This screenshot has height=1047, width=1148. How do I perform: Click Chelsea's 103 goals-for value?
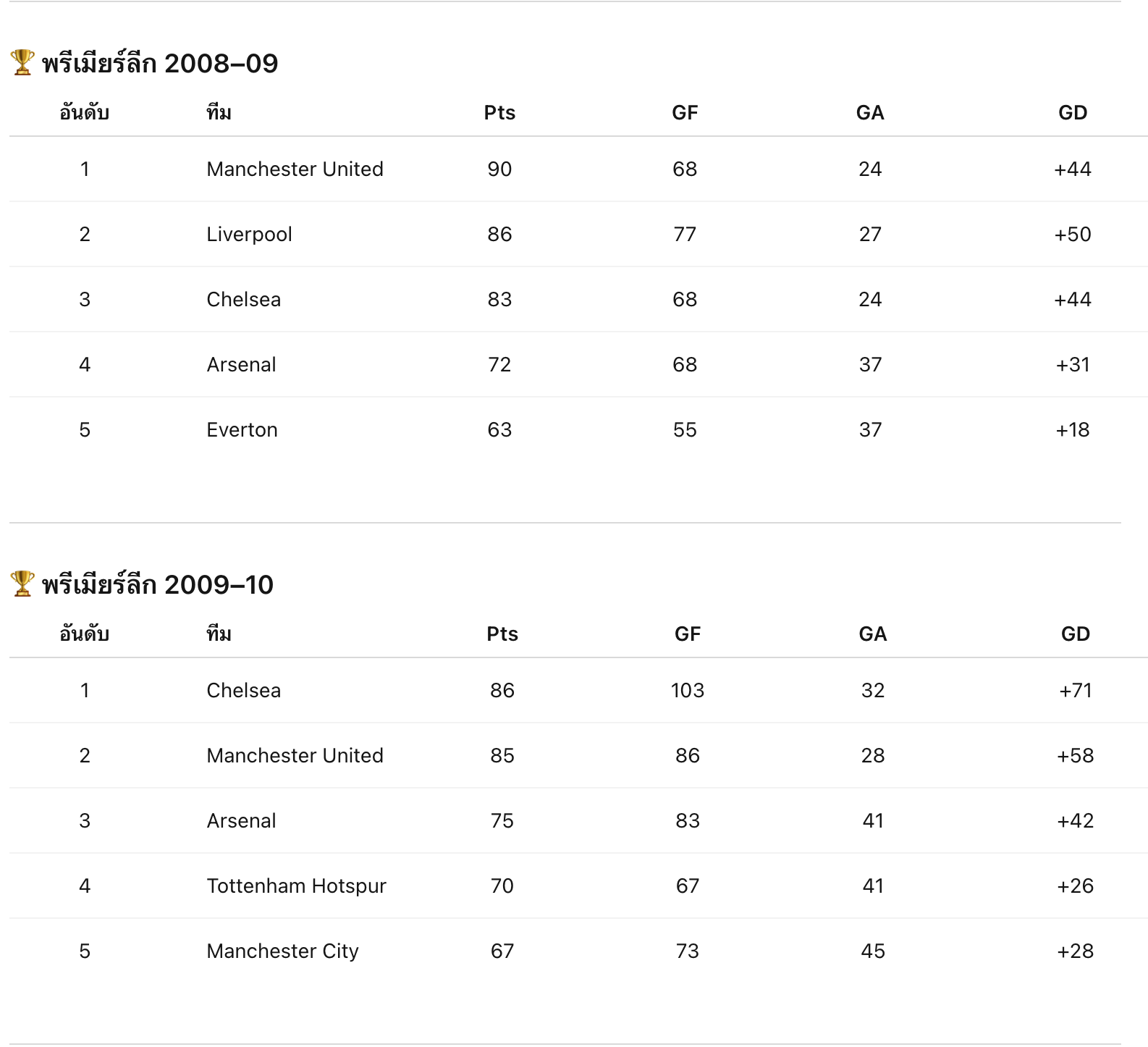click(x=687, y=691)
